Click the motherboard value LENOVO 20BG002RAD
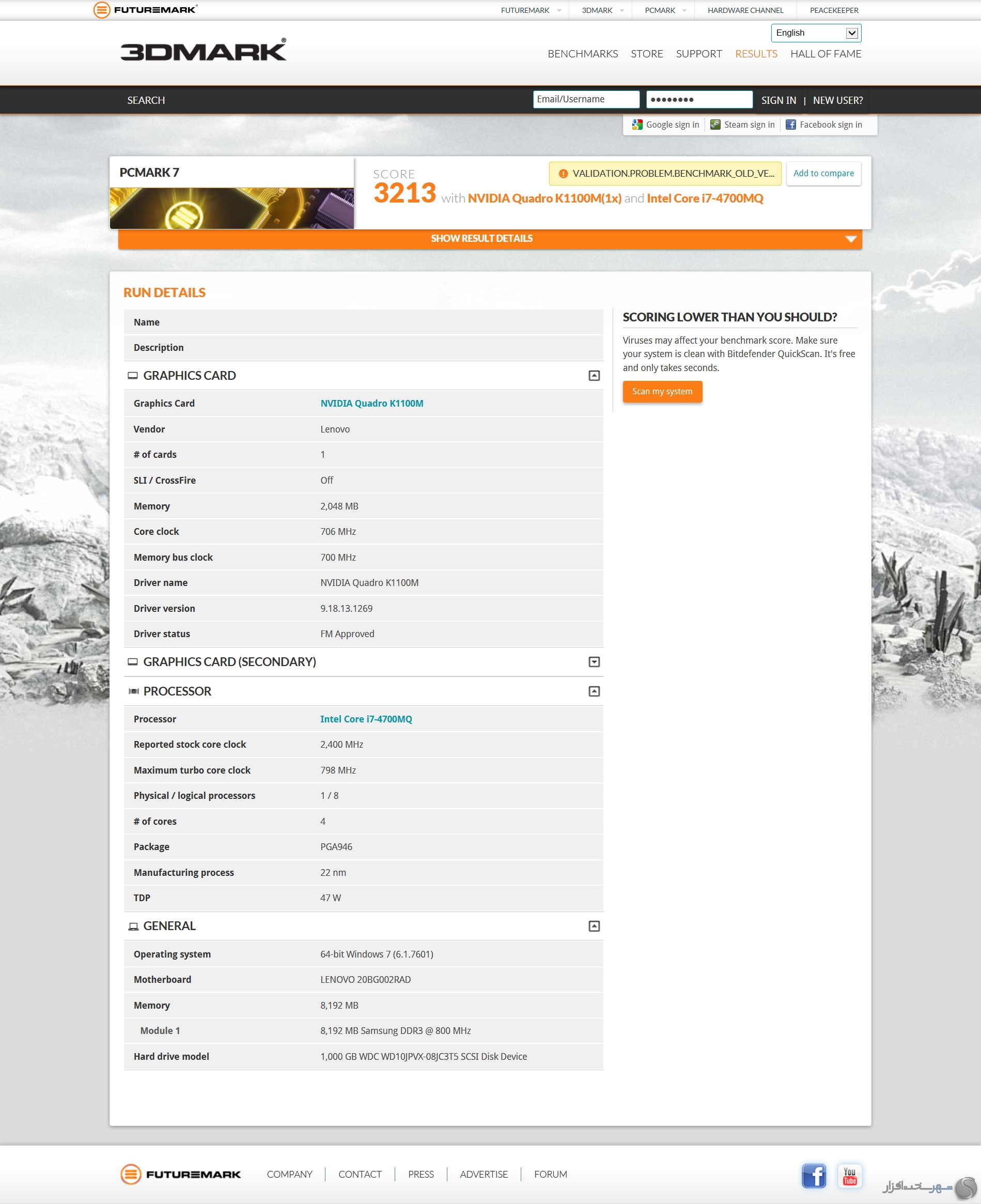The image size is (981, 1204). pyautogui.click(x=366, y=980)
